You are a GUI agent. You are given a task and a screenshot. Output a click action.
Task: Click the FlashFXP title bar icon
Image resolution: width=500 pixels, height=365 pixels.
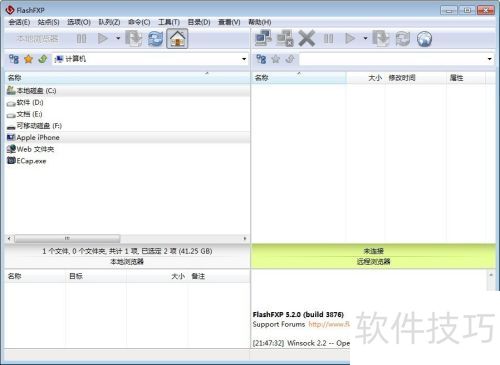(10, 10)
